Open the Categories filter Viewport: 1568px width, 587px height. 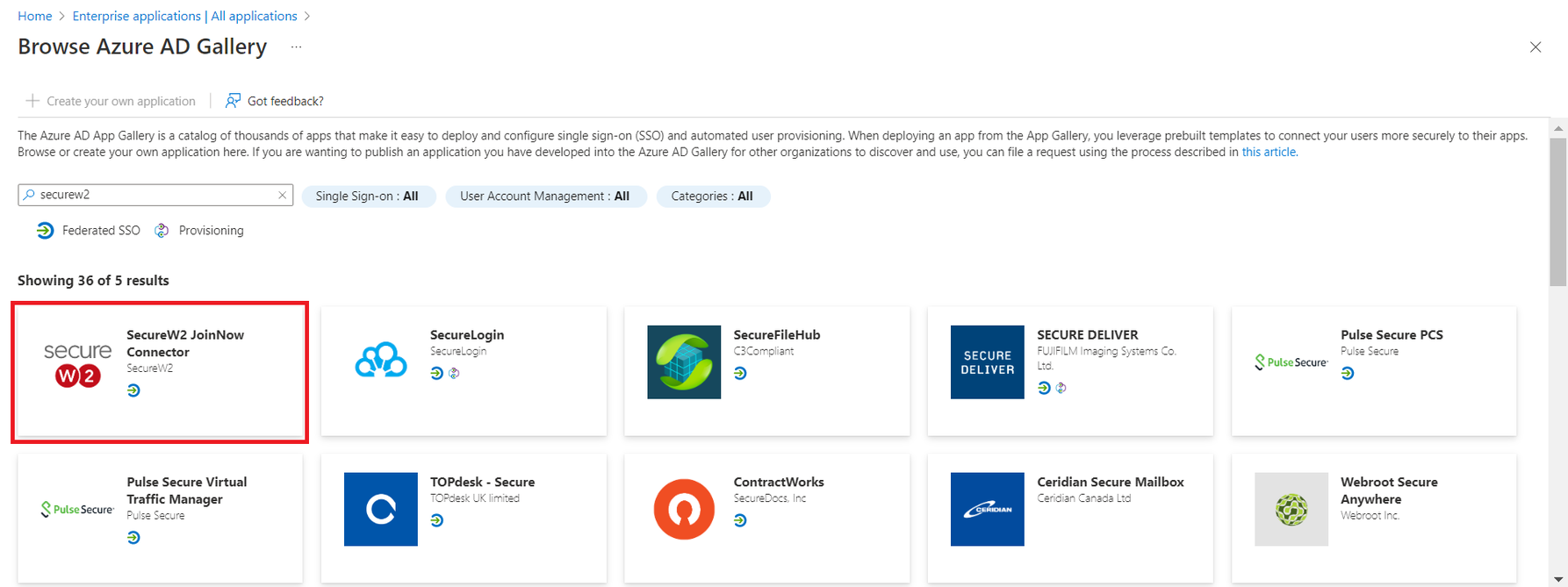(713, 197)
